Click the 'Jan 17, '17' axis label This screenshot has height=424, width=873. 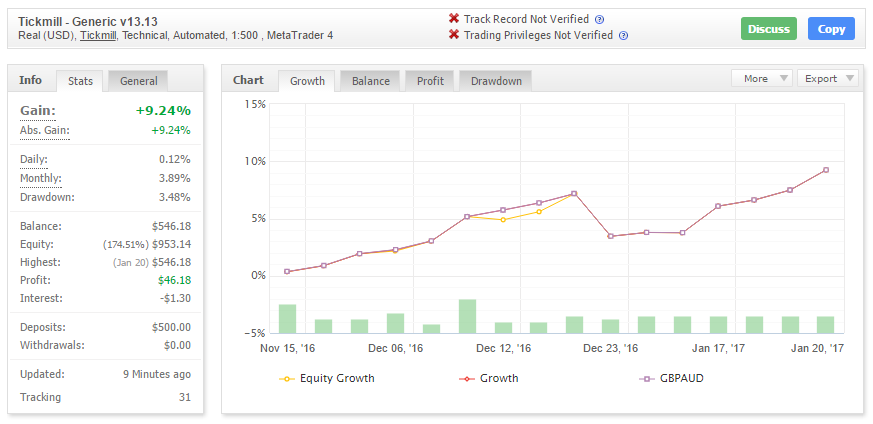tap(718, 349)
